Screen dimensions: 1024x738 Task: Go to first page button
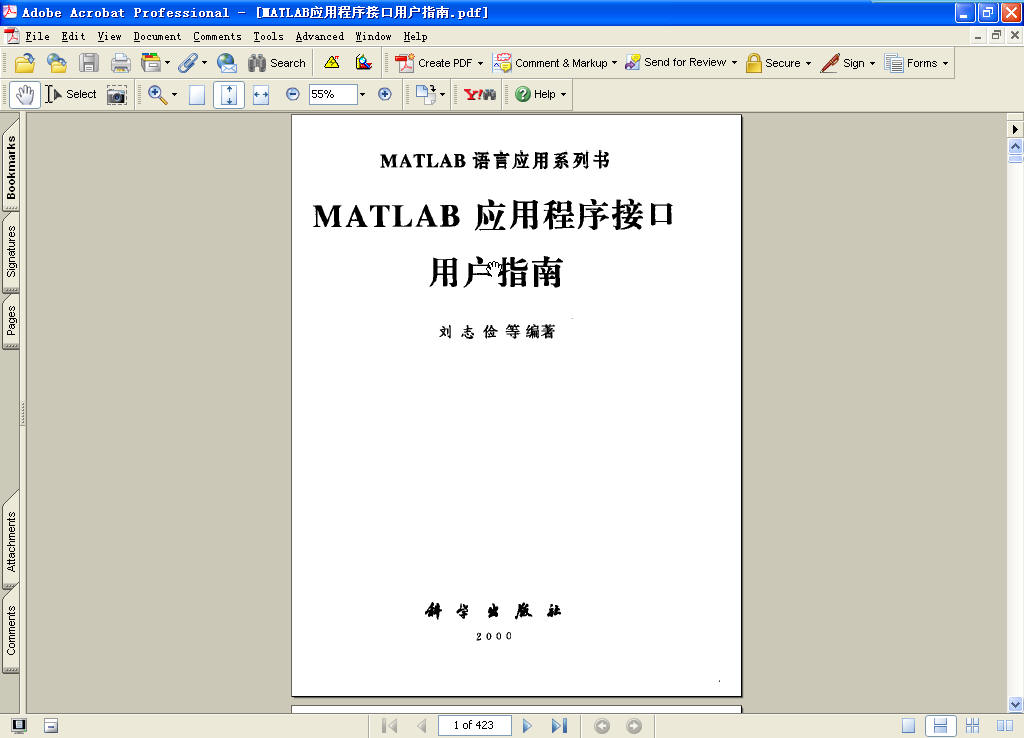click(390, 726)
